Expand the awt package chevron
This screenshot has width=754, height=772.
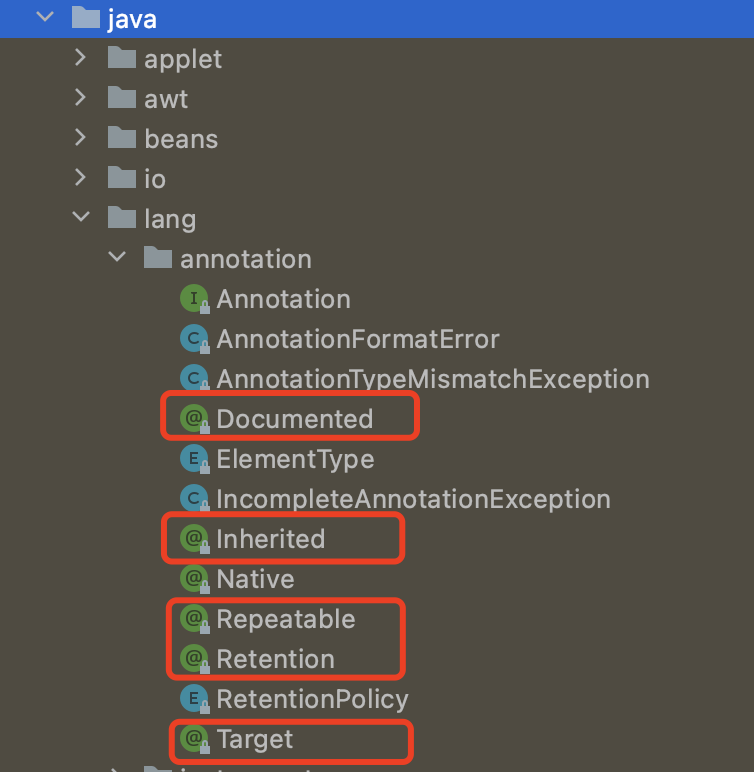click(80, 98)
